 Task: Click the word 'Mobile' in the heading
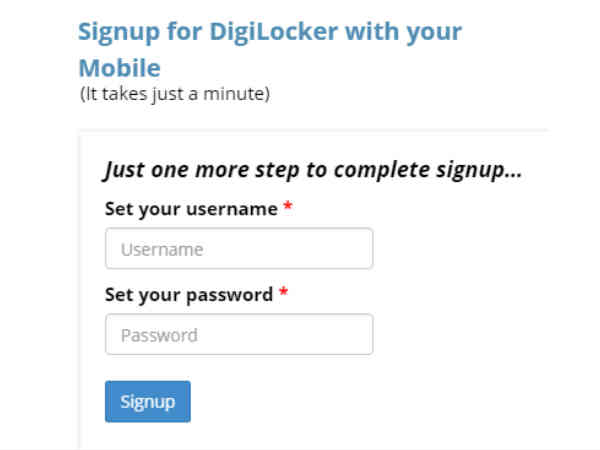(x=119, y=68)
